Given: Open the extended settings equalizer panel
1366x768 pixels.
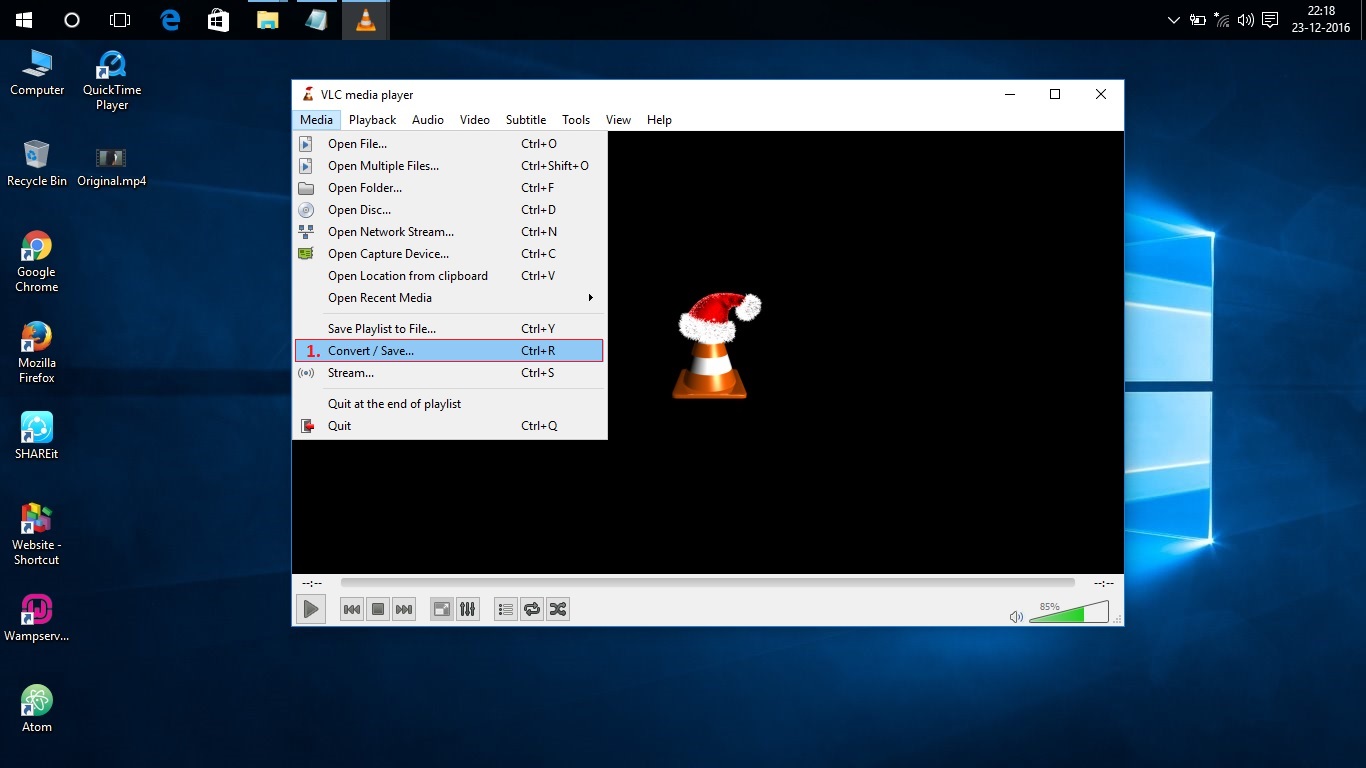Looking at the screenshot, I should pos(467,608).
